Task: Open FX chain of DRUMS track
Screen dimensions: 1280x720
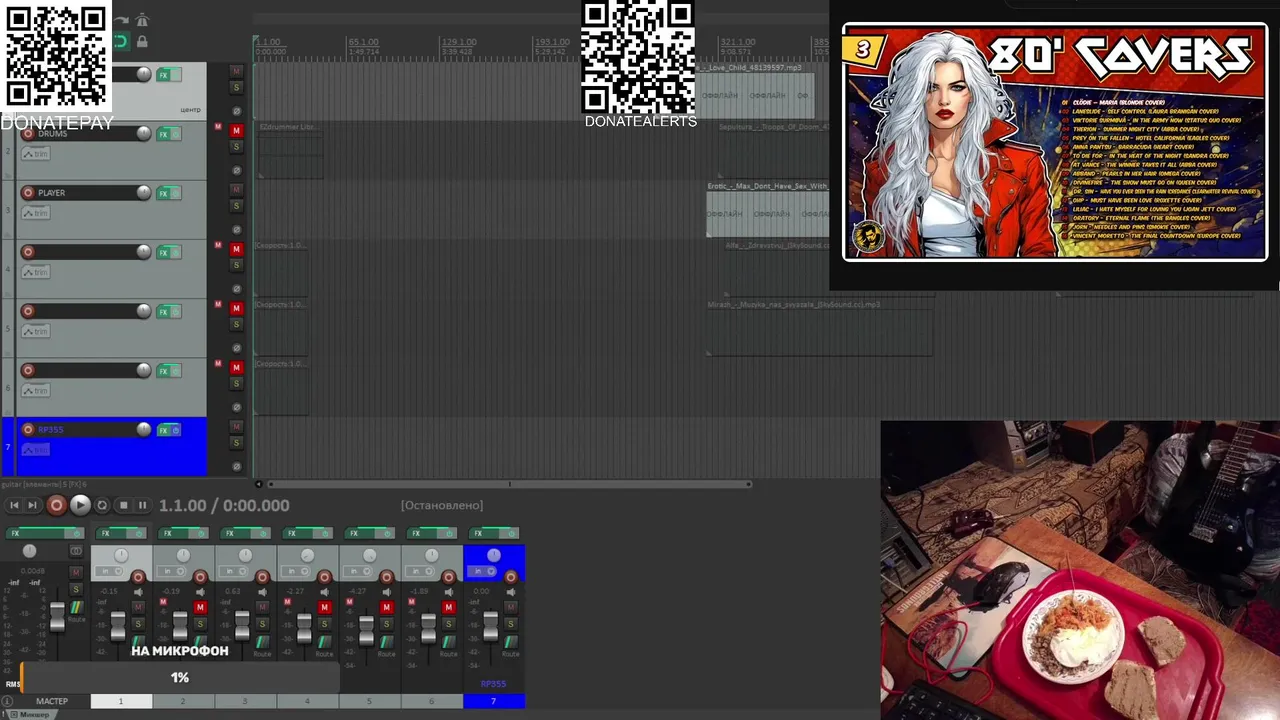Action: click(x=163, y=134)
